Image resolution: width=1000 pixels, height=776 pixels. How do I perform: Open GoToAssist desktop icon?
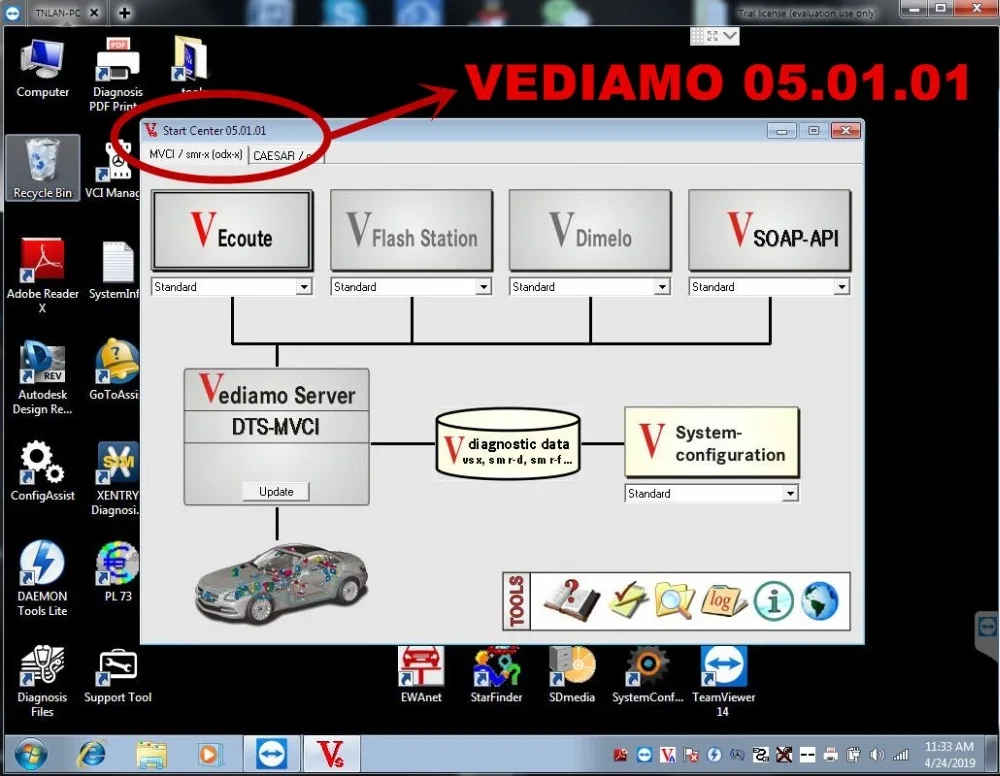(x=117, y=370)
